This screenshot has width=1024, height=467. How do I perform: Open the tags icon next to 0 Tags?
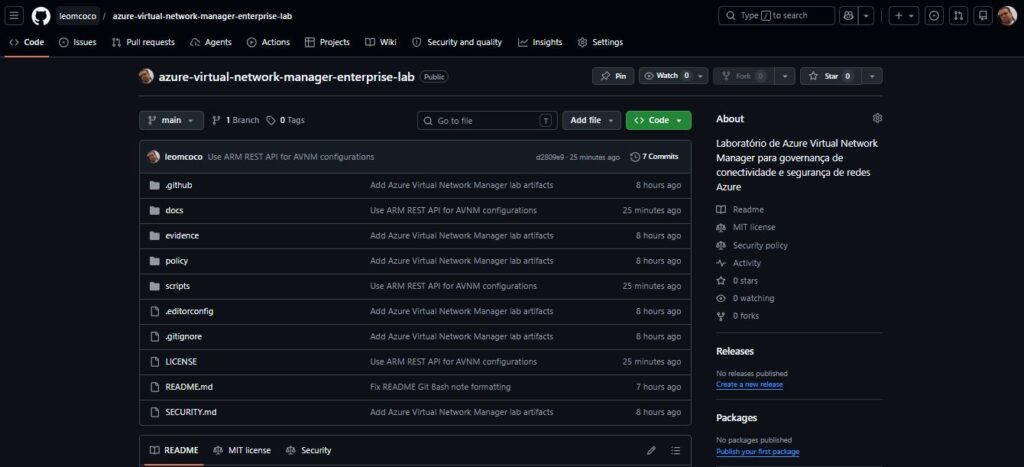pos(272,120)
